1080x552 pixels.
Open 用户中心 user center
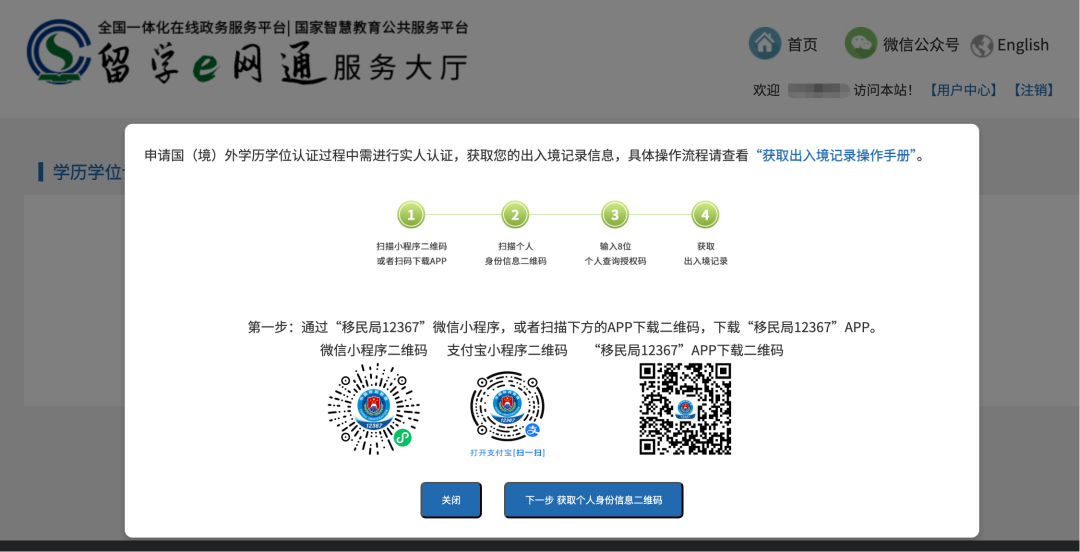pyautogui.click(x=962, y=90)
